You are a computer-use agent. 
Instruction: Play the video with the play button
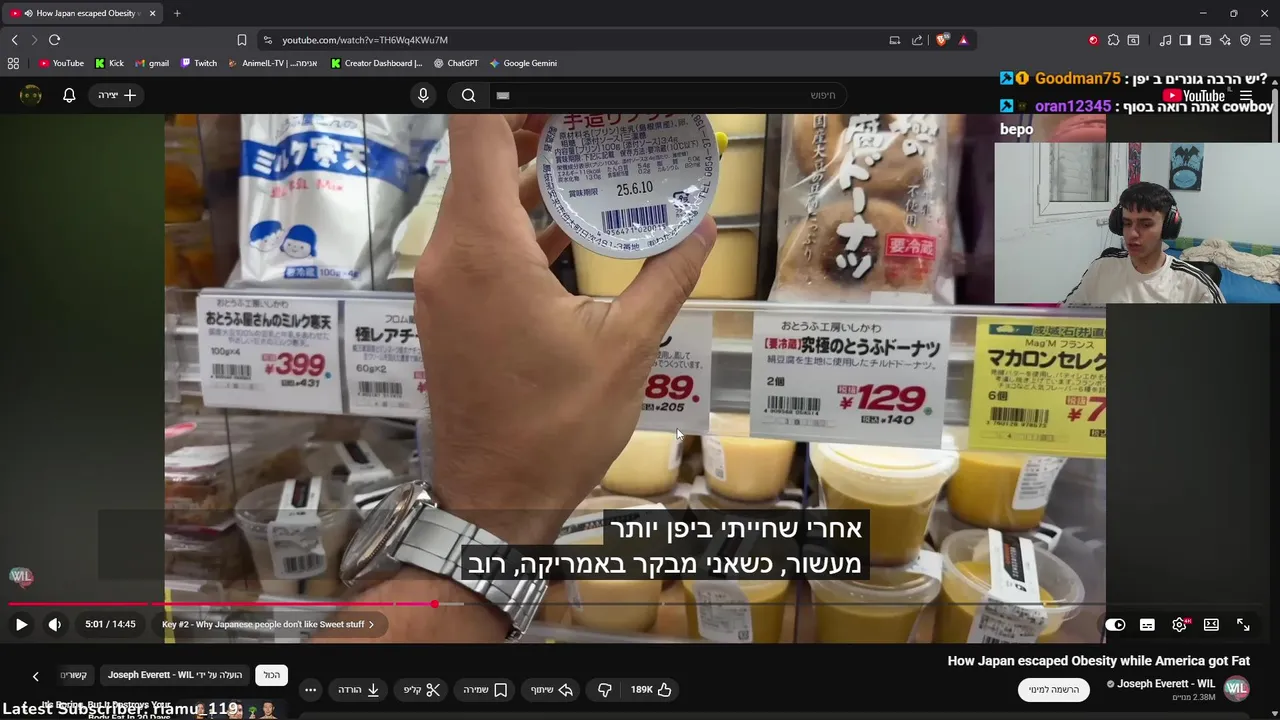(x=21, y=624)
